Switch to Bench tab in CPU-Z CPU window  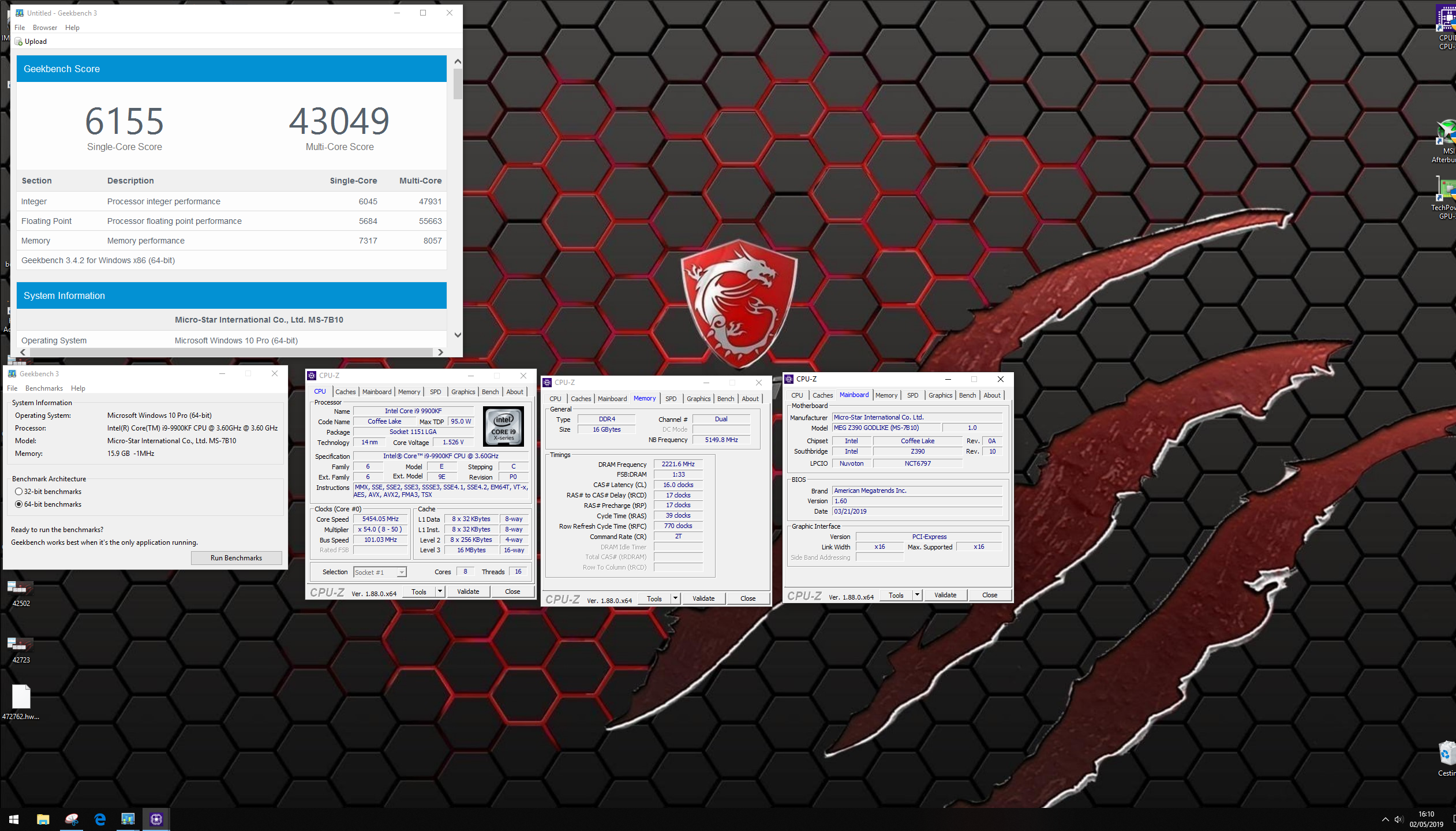(x=490, y=392)
